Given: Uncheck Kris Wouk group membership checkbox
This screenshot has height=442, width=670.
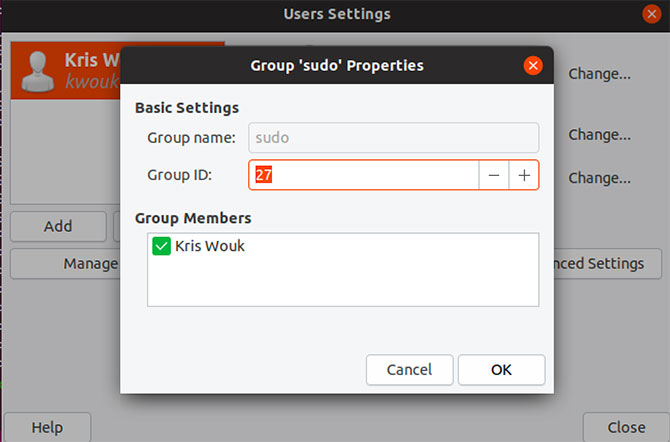Looking at the screenshot, I should pos(161,246).
